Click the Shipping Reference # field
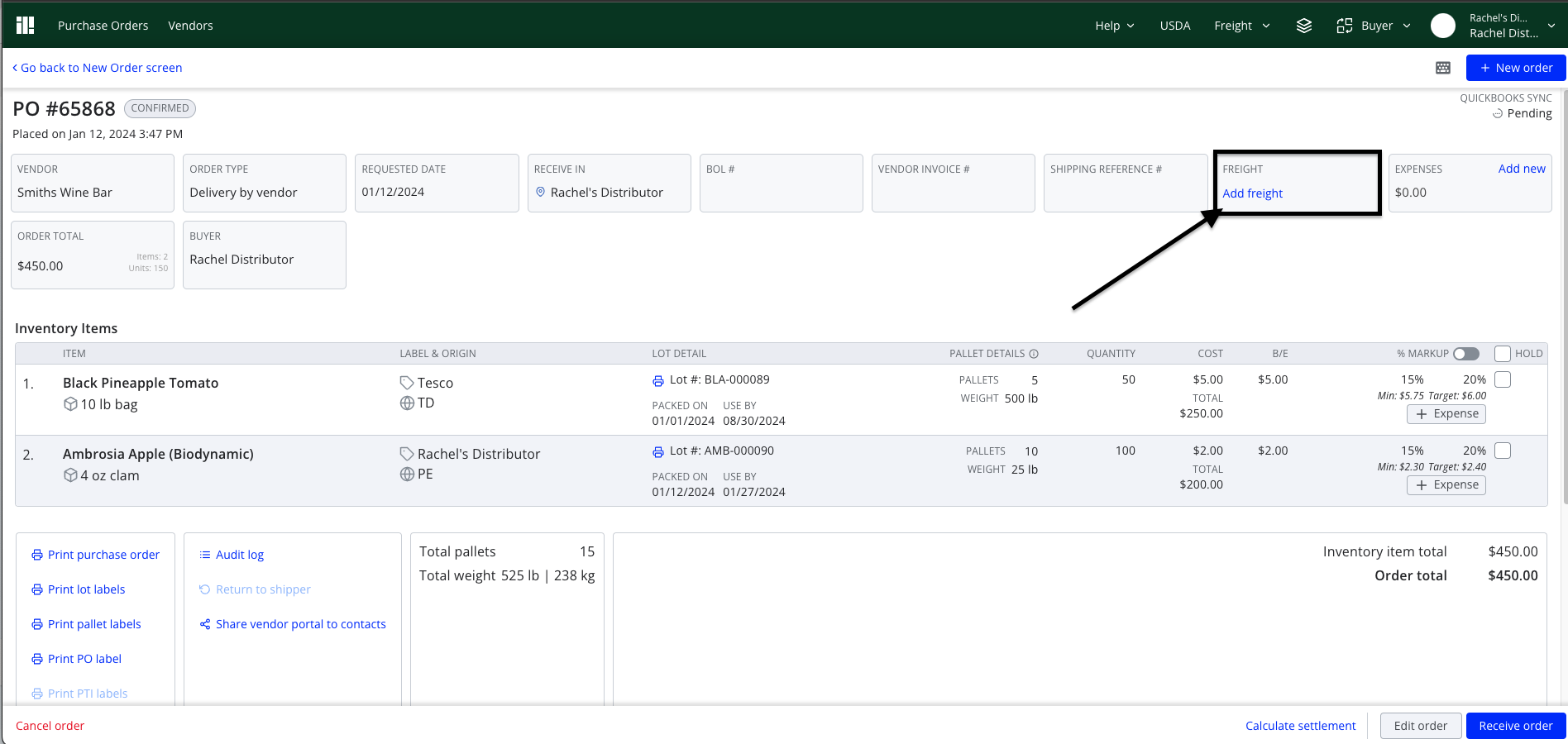The width and height of the screenshot is (1568, 744). 1125,183
